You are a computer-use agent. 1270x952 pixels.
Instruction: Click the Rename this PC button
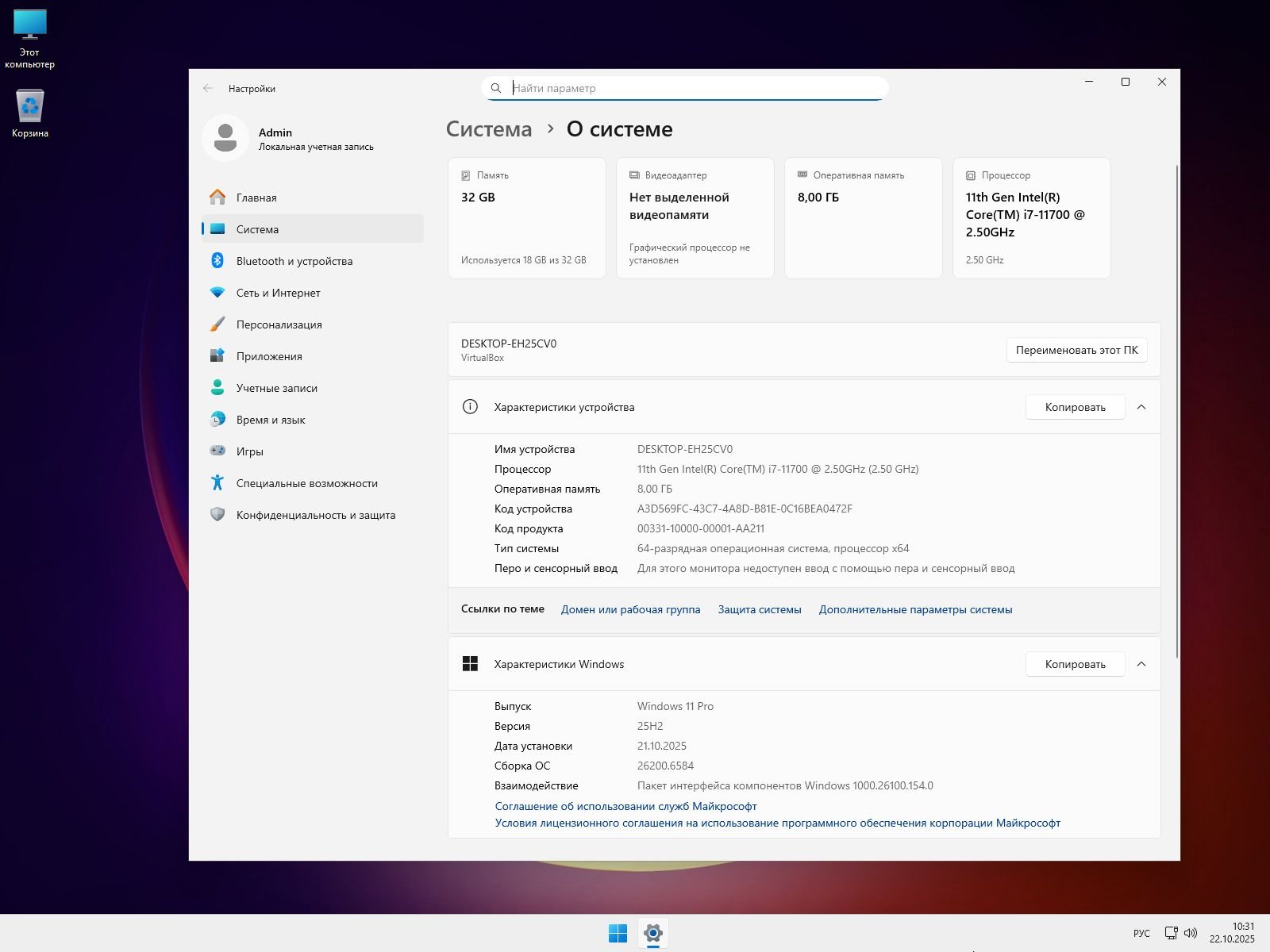[1076, 350]
